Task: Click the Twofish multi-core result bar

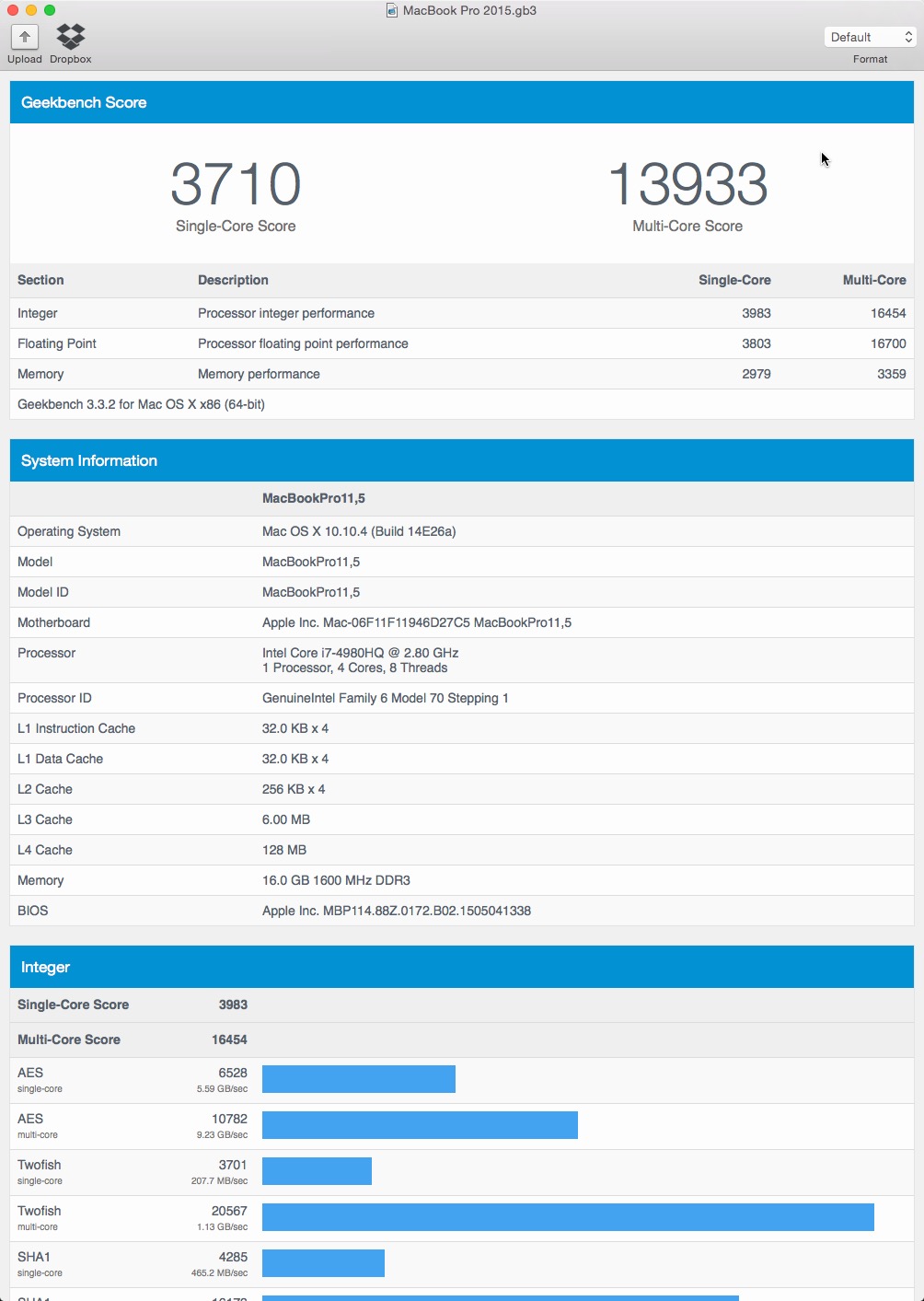Action: 568,1217
